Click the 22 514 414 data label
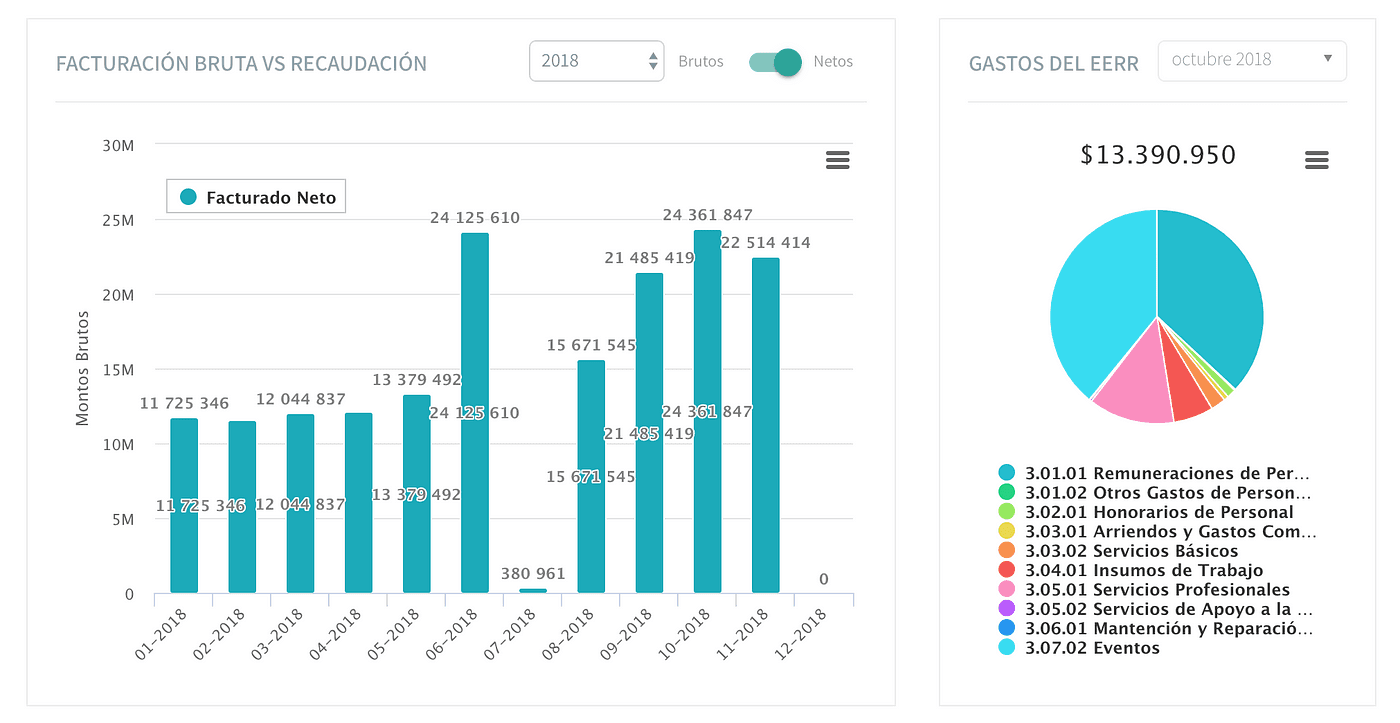Screen dimensions: 1400x723 (766, 243)
